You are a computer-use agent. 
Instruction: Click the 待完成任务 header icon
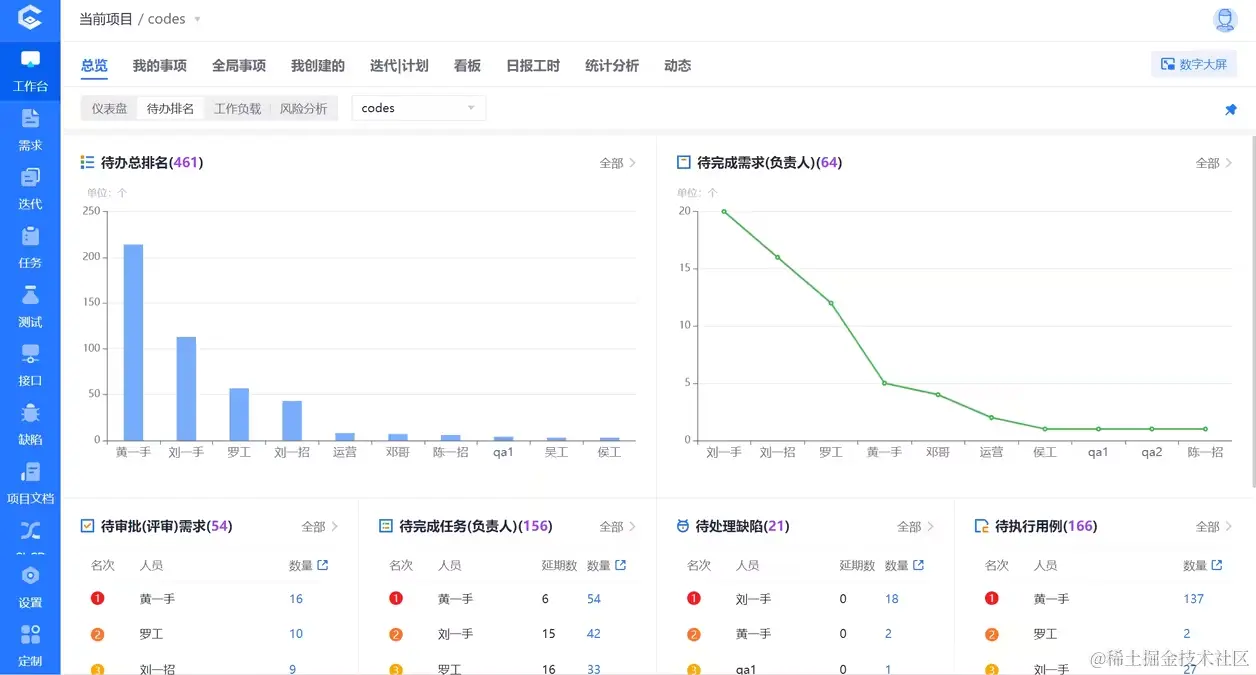385,526
